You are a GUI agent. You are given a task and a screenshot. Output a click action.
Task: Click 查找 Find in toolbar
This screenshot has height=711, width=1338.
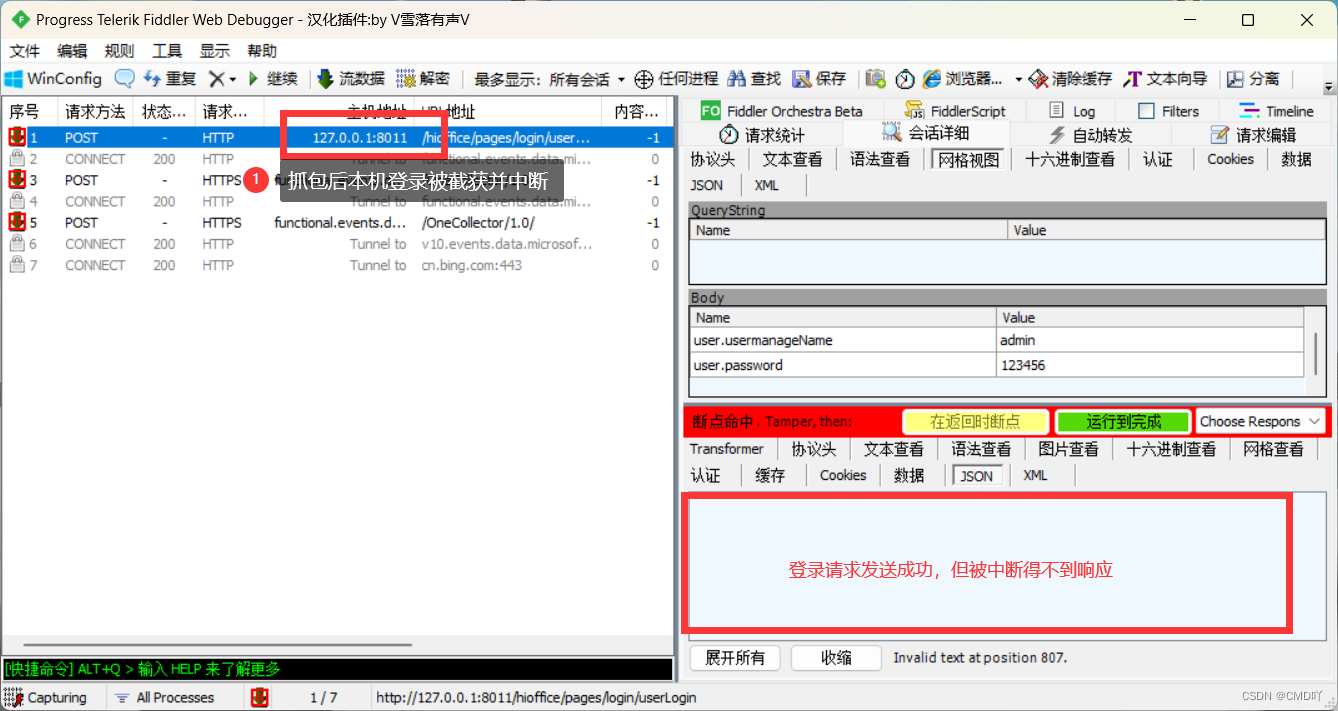[x=754, y=78]
